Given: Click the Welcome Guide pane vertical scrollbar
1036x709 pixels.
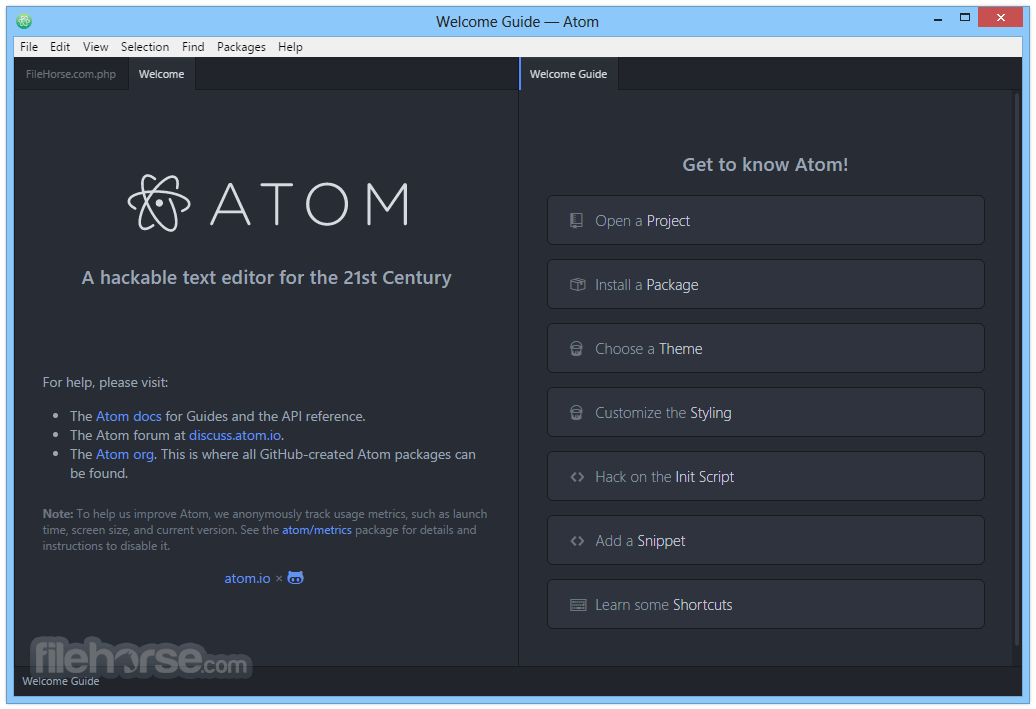Looking at the screenshot, I should click(x=1017, y=370).
